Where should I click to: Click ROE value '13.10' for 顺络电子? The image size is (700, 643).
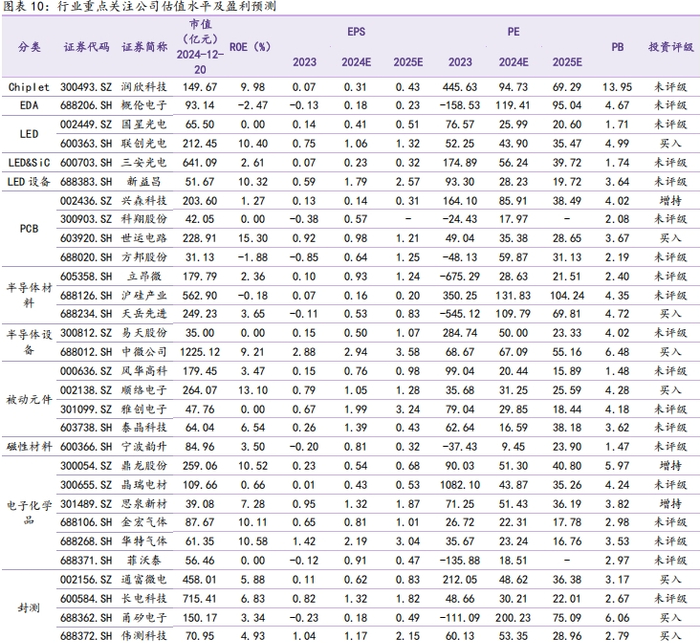click(x=253, y=390)
